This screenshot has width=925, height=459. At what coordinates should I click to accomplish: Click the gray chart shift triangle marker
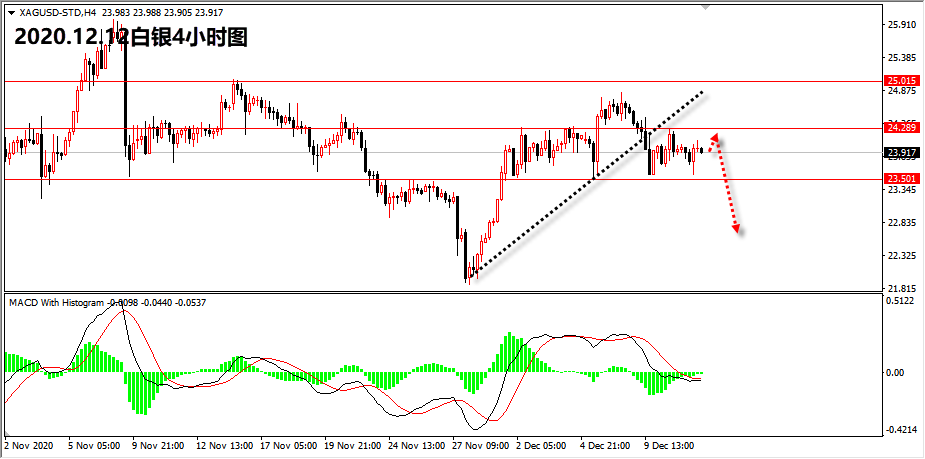click(705, 8)
